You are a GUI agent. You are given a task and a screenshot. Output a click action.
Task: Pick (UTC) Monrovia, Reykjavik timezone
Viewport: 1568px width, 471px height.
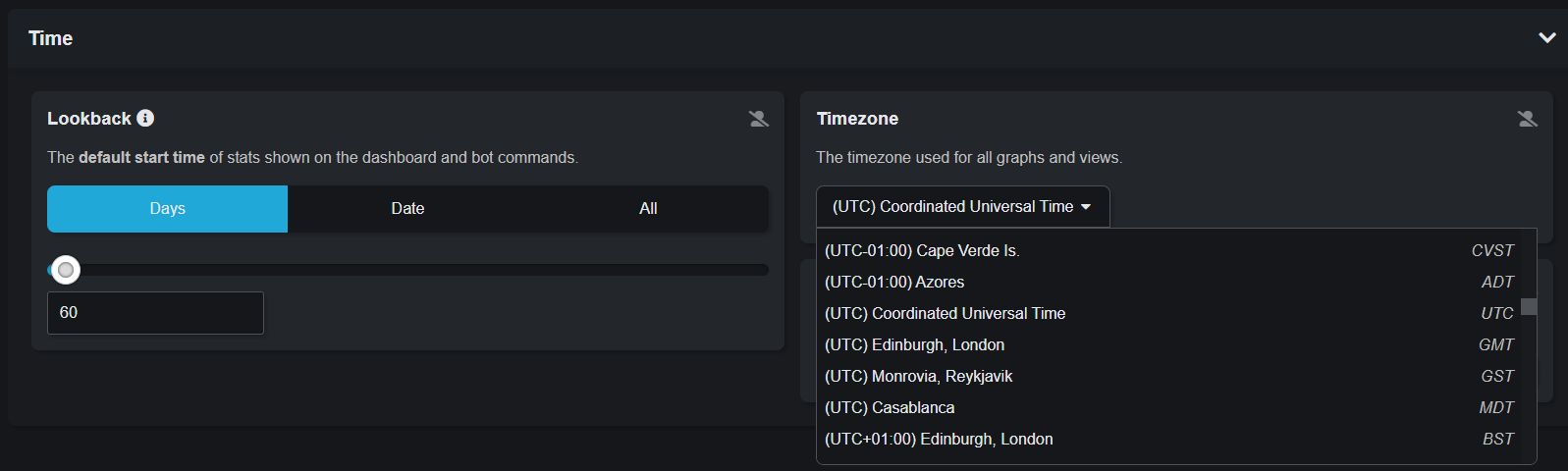click(1169, 377)
